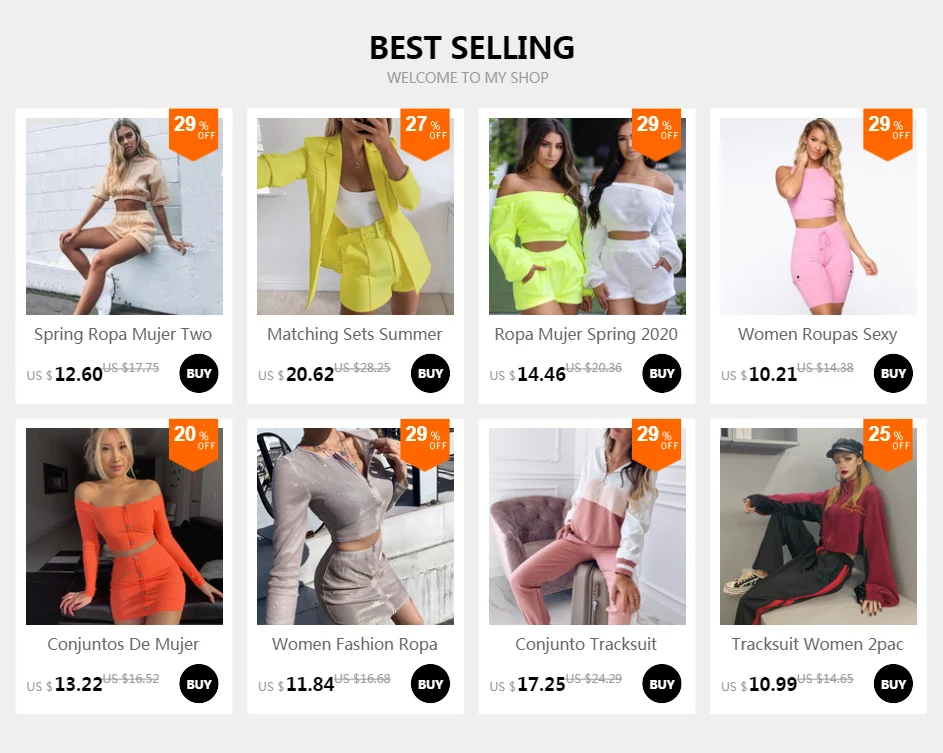Click BUY button for Spring Ropa Mujer Two
943x753 pixels.
[198, 373]
